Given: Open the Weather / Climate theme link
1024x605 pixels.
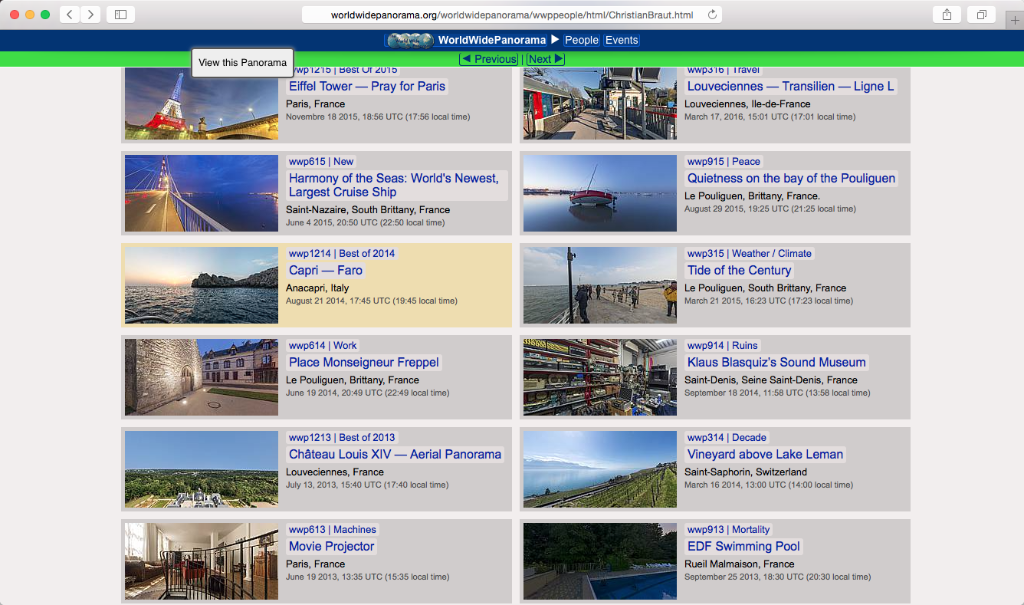Looking at the screenshot, I should click(x=771, y=253).
